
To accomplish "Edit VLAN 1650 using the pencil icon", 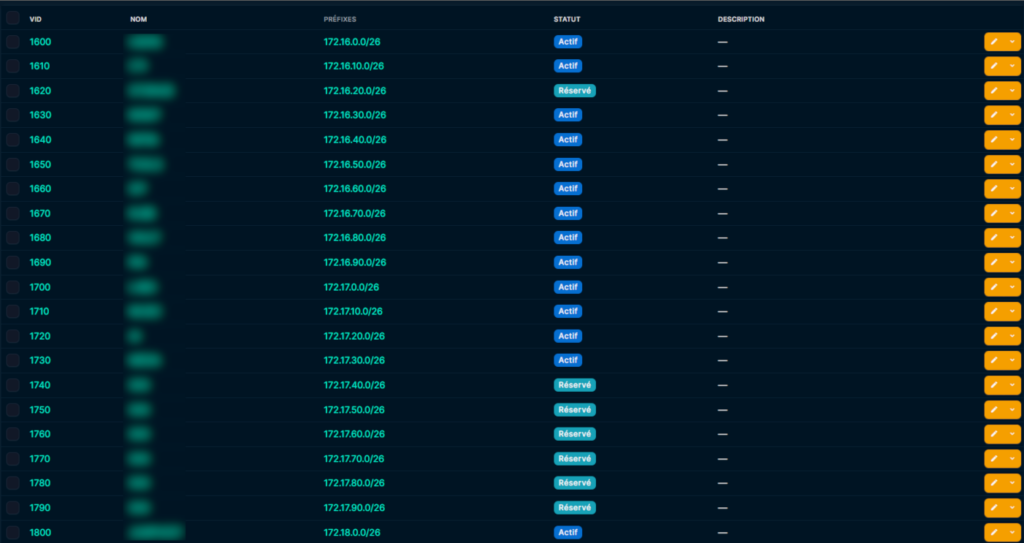I will click(x=995, y=164).
